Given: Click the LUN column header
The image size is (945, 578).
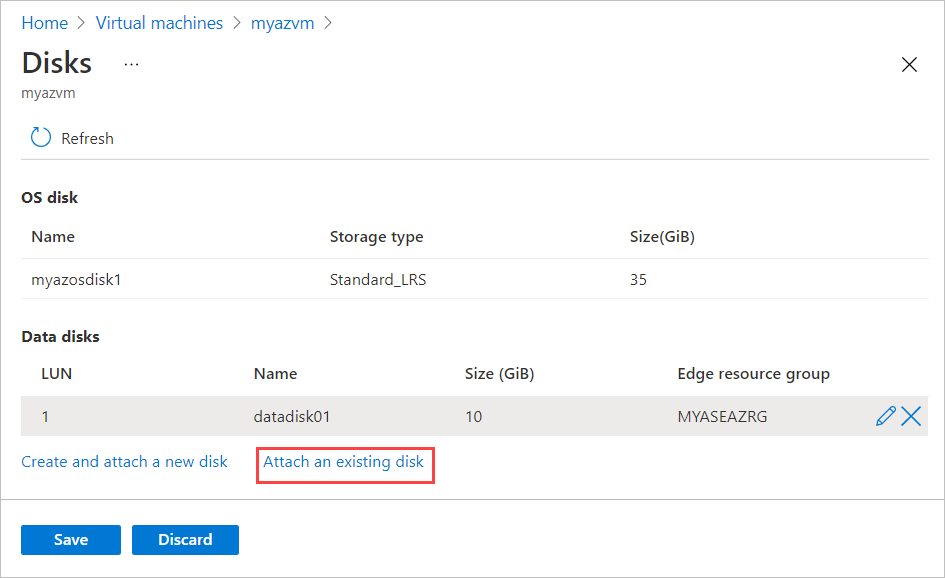Looking at the screenshot, I should 56,373.
